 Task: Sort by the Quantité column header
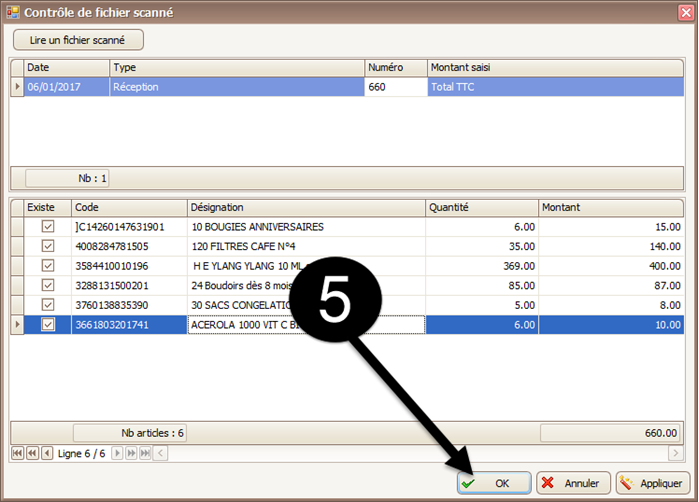(x=482, y=207)
